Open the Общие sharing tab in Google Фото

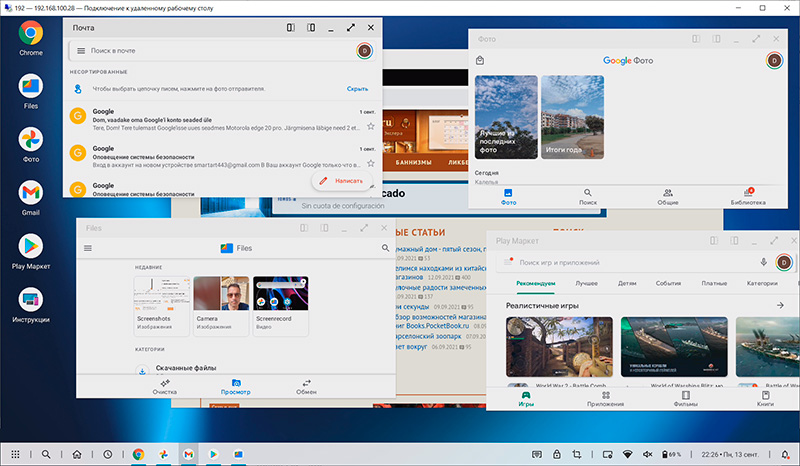[x=667, y=196]
